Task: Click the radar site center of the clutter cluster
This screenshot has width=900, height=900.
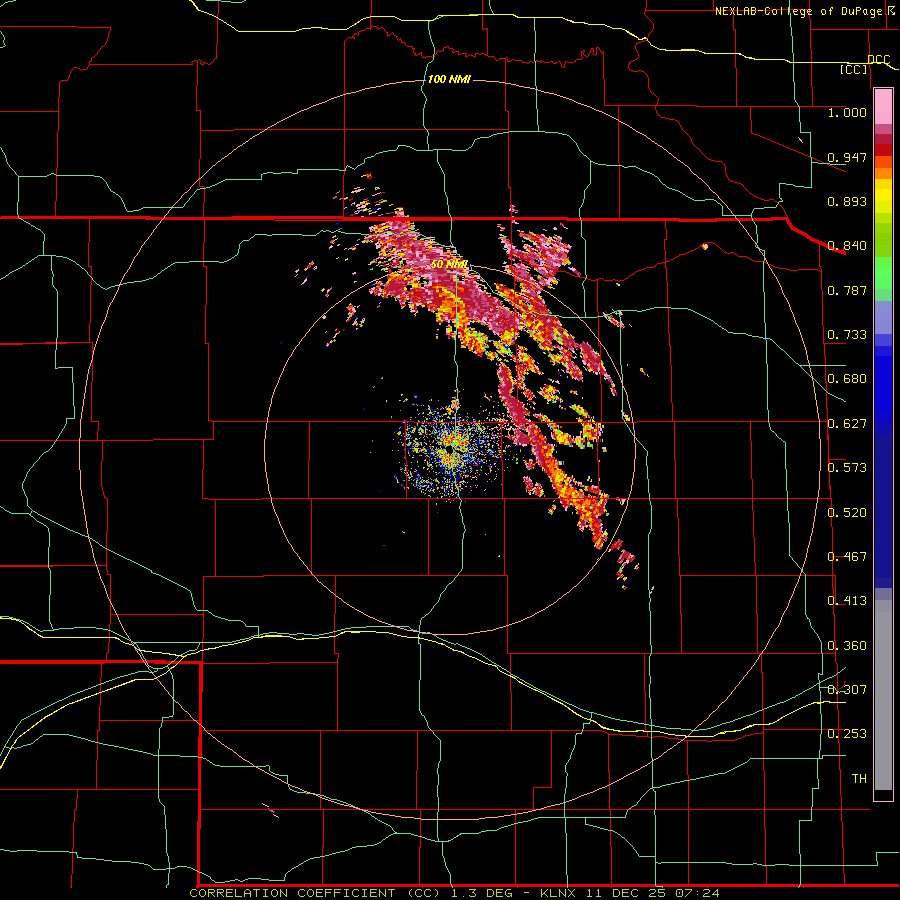Action: click(x=448, y=448)
